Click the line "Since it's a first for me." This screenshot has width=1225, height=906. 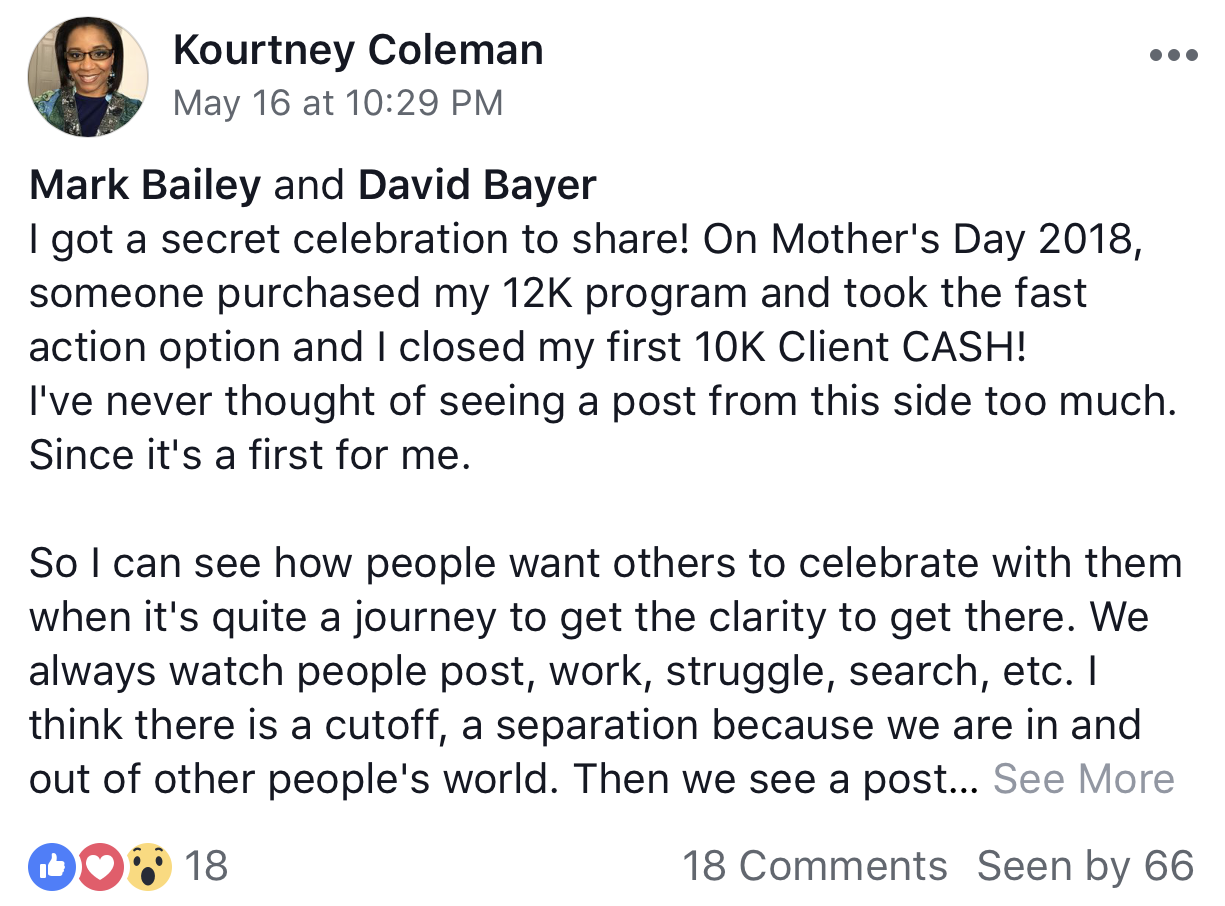(249, 455)
